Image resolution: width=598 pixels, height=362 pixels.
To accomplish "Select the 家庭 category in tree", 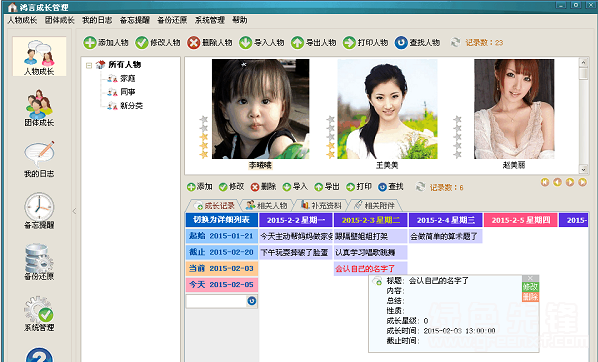I will tap(127, 78).
